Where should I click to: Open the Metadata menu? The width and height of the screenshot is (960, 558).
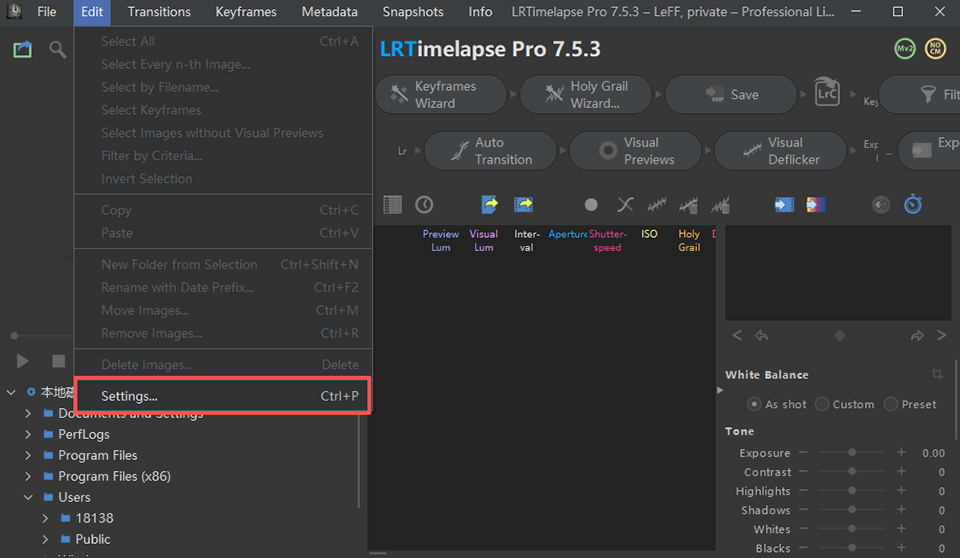[329, 12]
